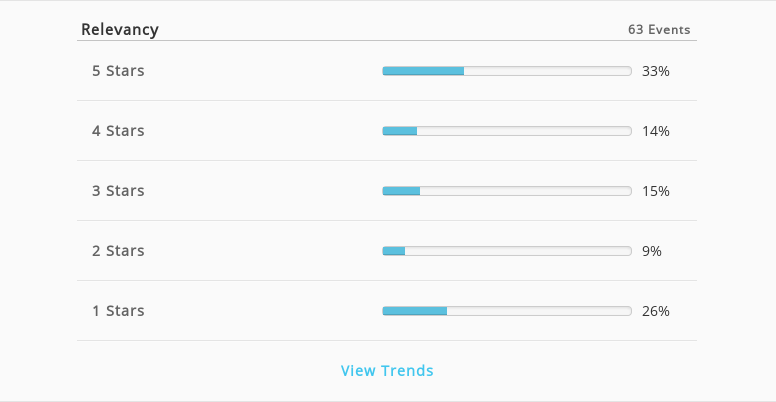Click the blue filled portion of 5 Stars bar
Viewport: 776px width, 402px height.
[423, 71]
